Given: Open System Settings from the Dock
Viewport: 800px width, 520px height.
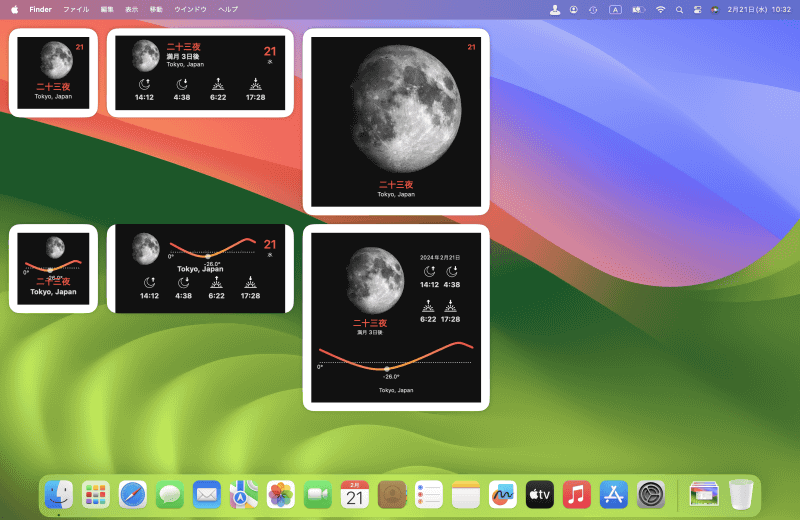Looking at the screenshot, I should tap(651, 494).
